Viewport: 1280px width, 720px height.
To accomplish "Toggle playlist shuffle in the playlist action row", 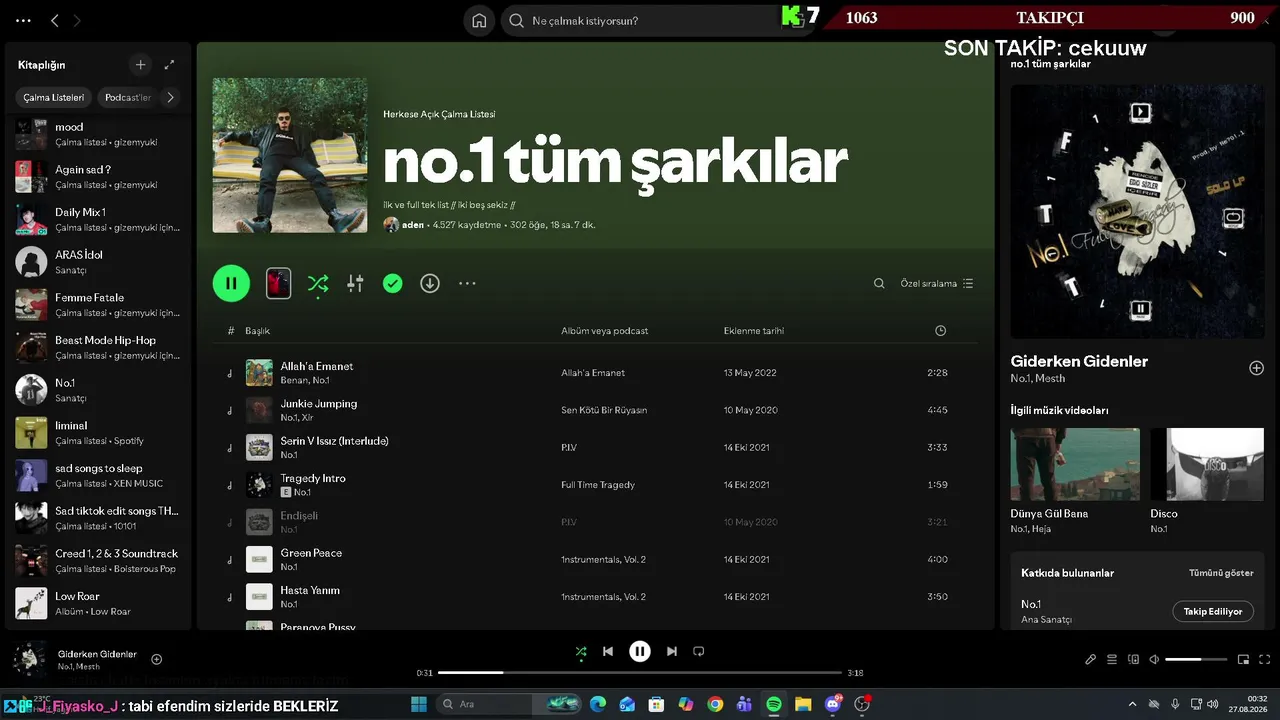I will [x=318, y=283].
